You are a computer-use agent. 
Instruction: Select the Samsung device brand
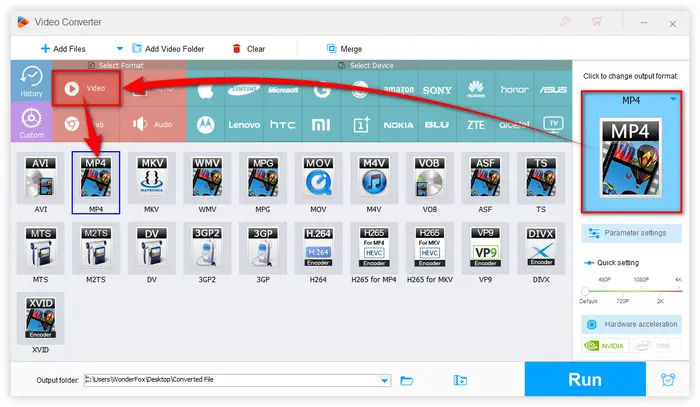(x=244, y=90)
